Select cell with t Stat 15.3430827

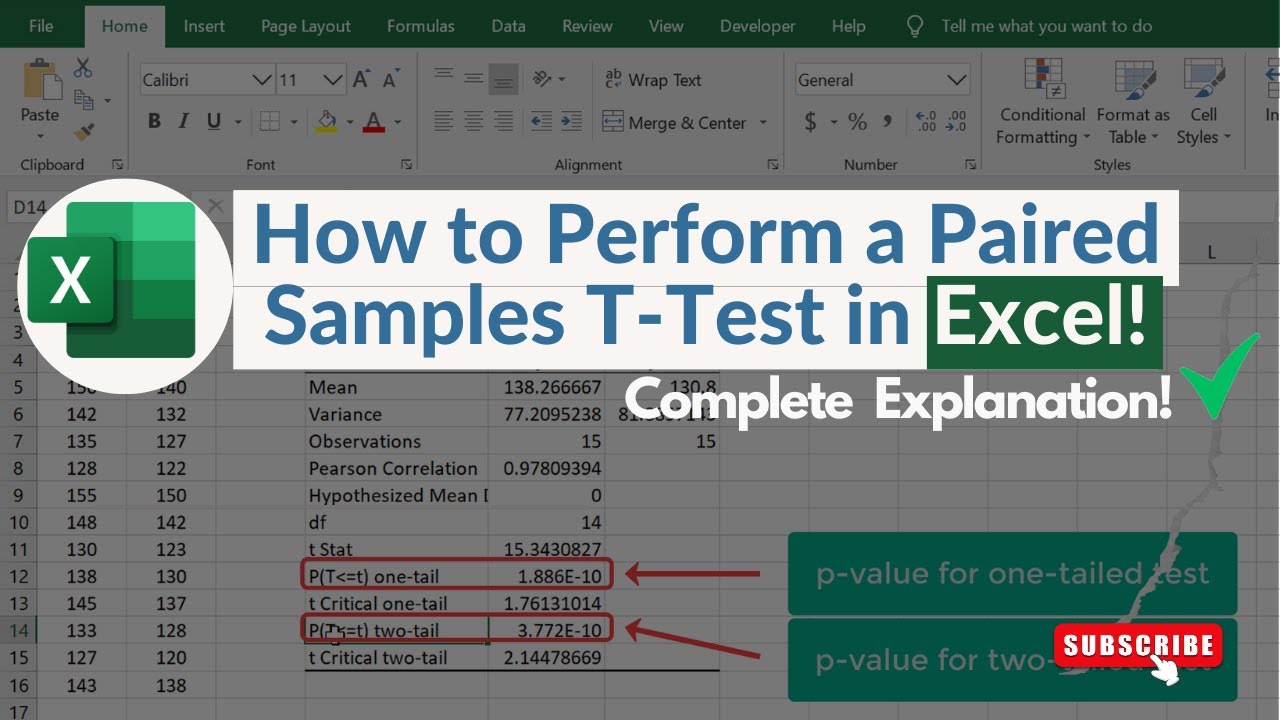pyautogui.click(x=547, y=549)
